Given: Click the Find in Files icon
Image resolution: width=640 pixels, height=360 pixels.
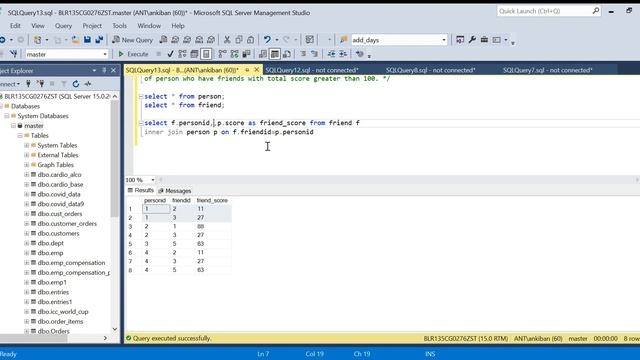Looking at the screenshot, I should click(344, 40).
